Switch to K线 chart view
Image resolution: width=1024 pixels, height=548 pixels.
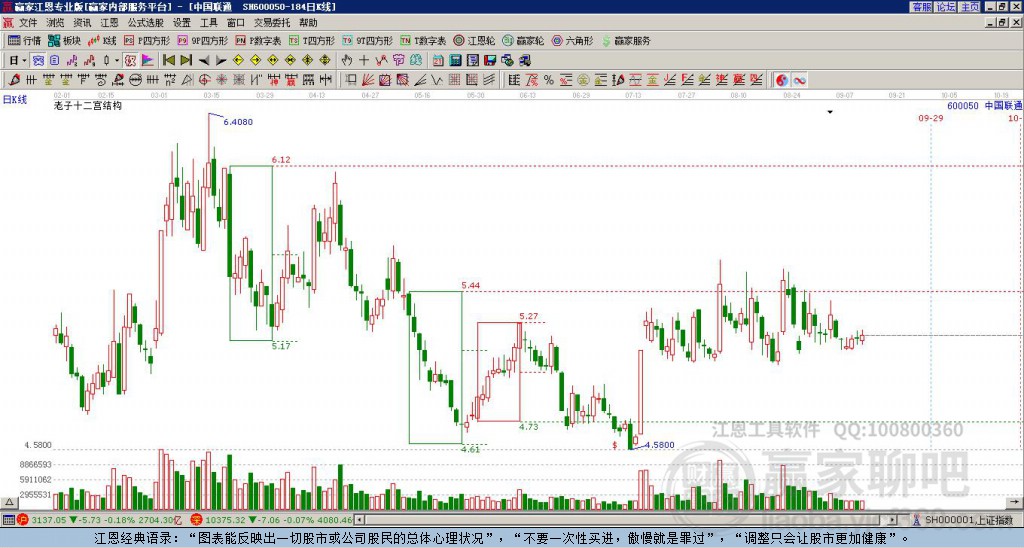pos(103,40)
